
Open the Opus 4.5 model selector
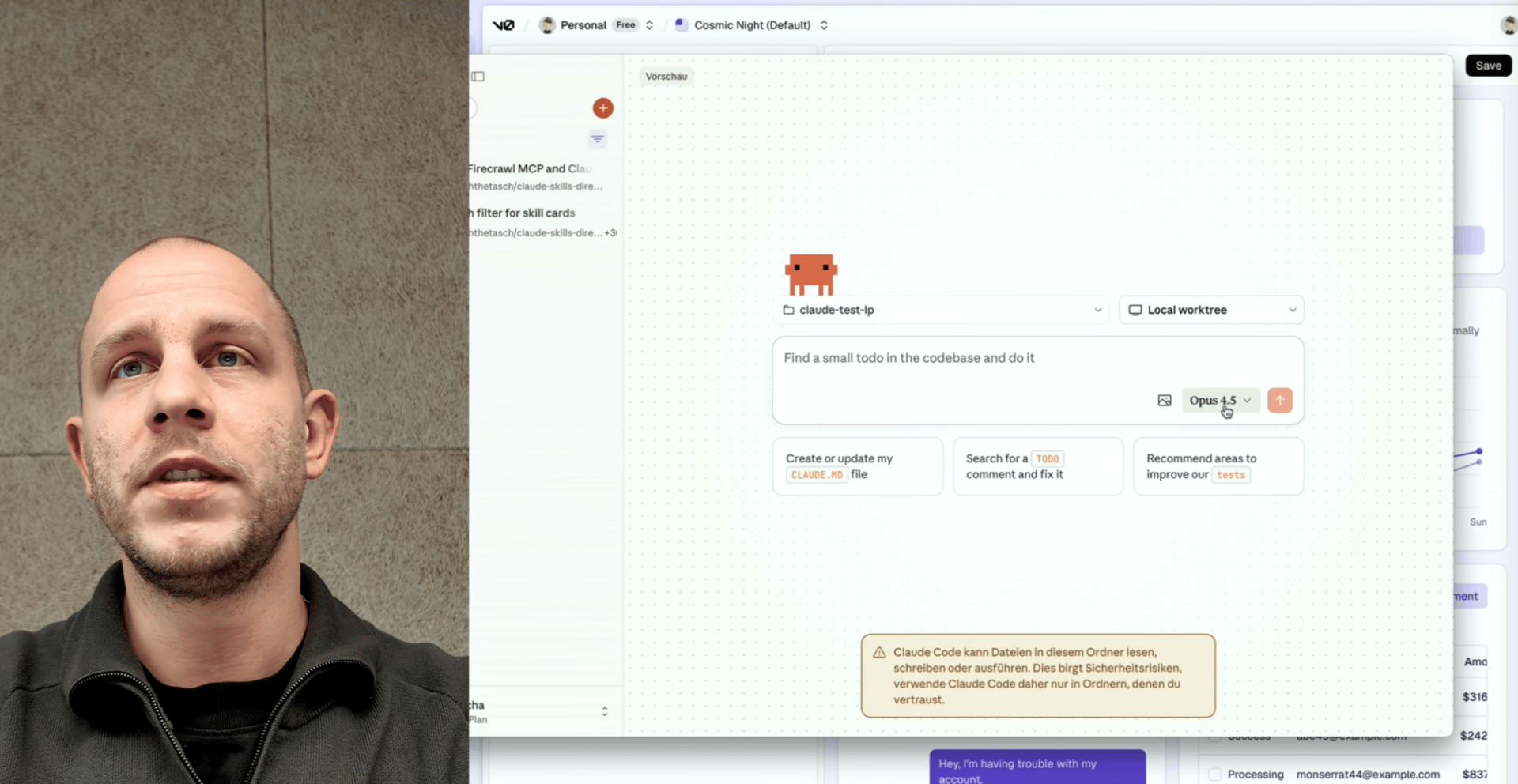[1220, 401]
